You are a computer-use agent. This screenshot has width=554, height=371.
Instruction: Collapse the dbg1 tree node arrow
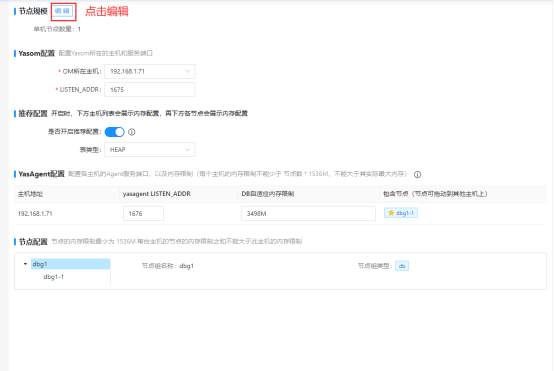coord(25,264)
